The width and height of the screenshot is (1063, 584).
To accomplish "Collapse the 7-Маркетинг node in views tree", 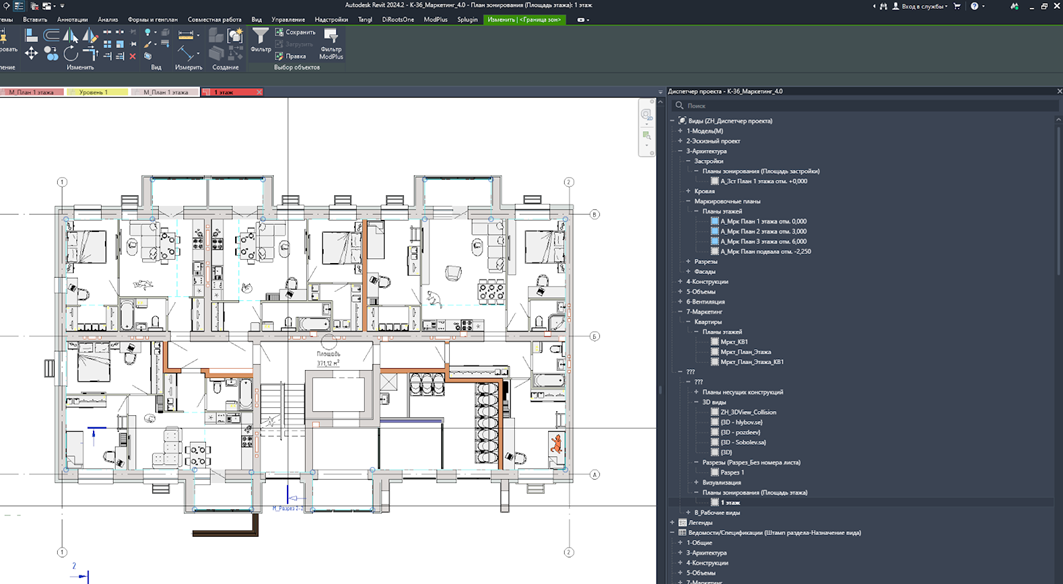I will (680, 311).
